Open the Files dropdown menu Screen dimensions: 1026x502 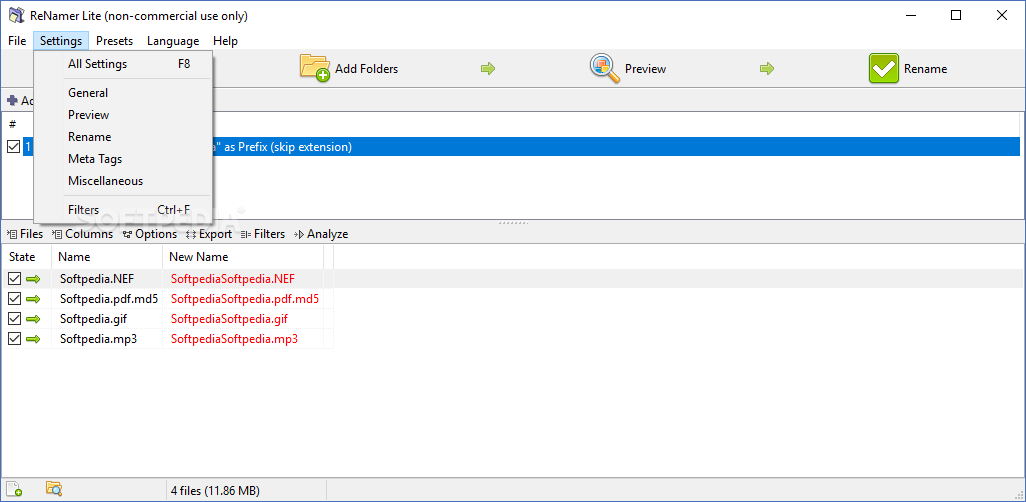[x=25, y=234]
